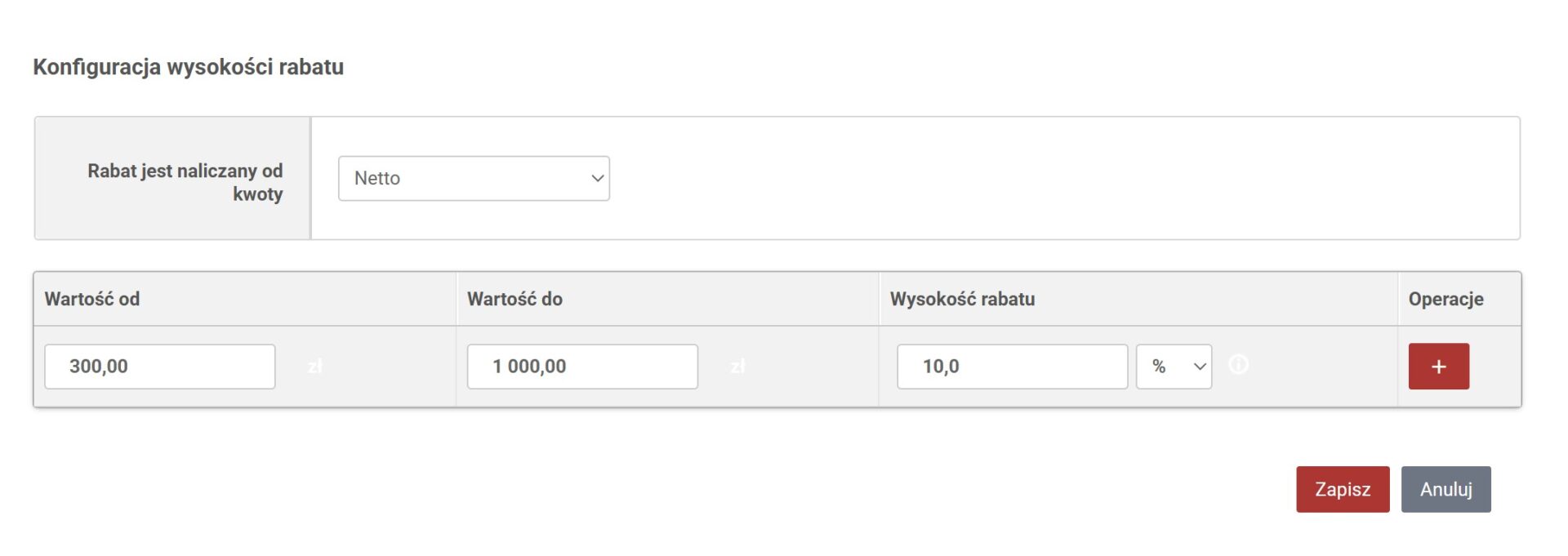Open the % discount unit dropdown
Image resolution: width=1568 pixels, height=556 pixels.
[1174, 367]
